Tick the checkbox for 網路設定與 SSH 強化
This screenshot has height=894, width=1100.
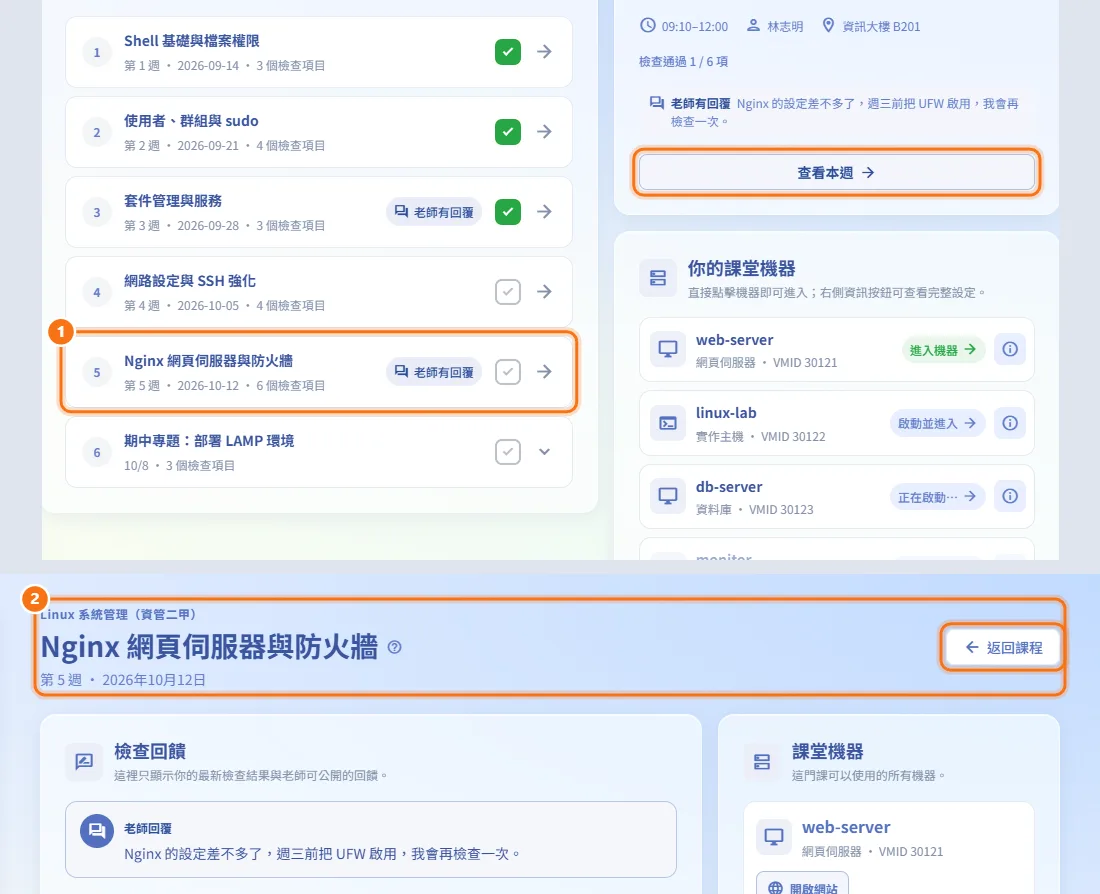(507, 292)
